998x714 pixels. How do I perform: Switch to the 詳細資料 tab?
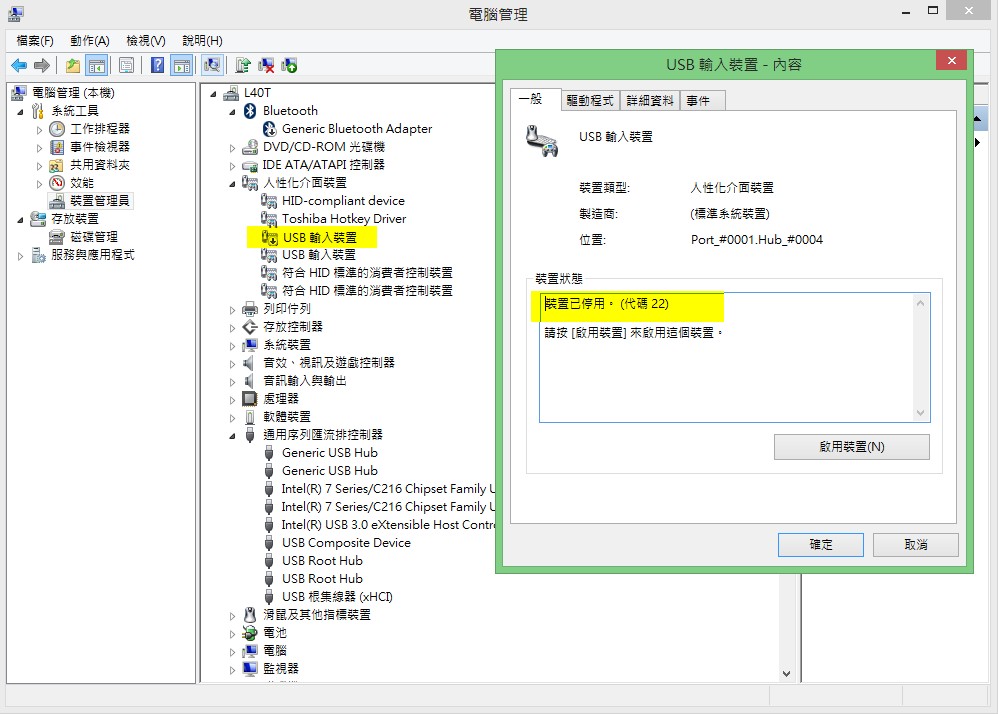coord(649,100)
